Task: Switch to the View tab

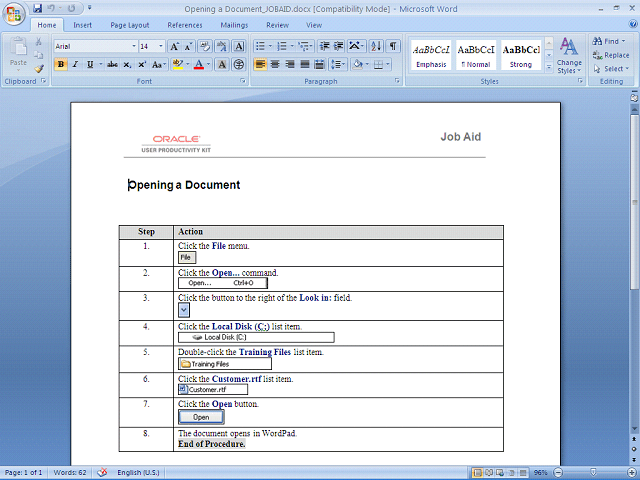Action: 314,25
